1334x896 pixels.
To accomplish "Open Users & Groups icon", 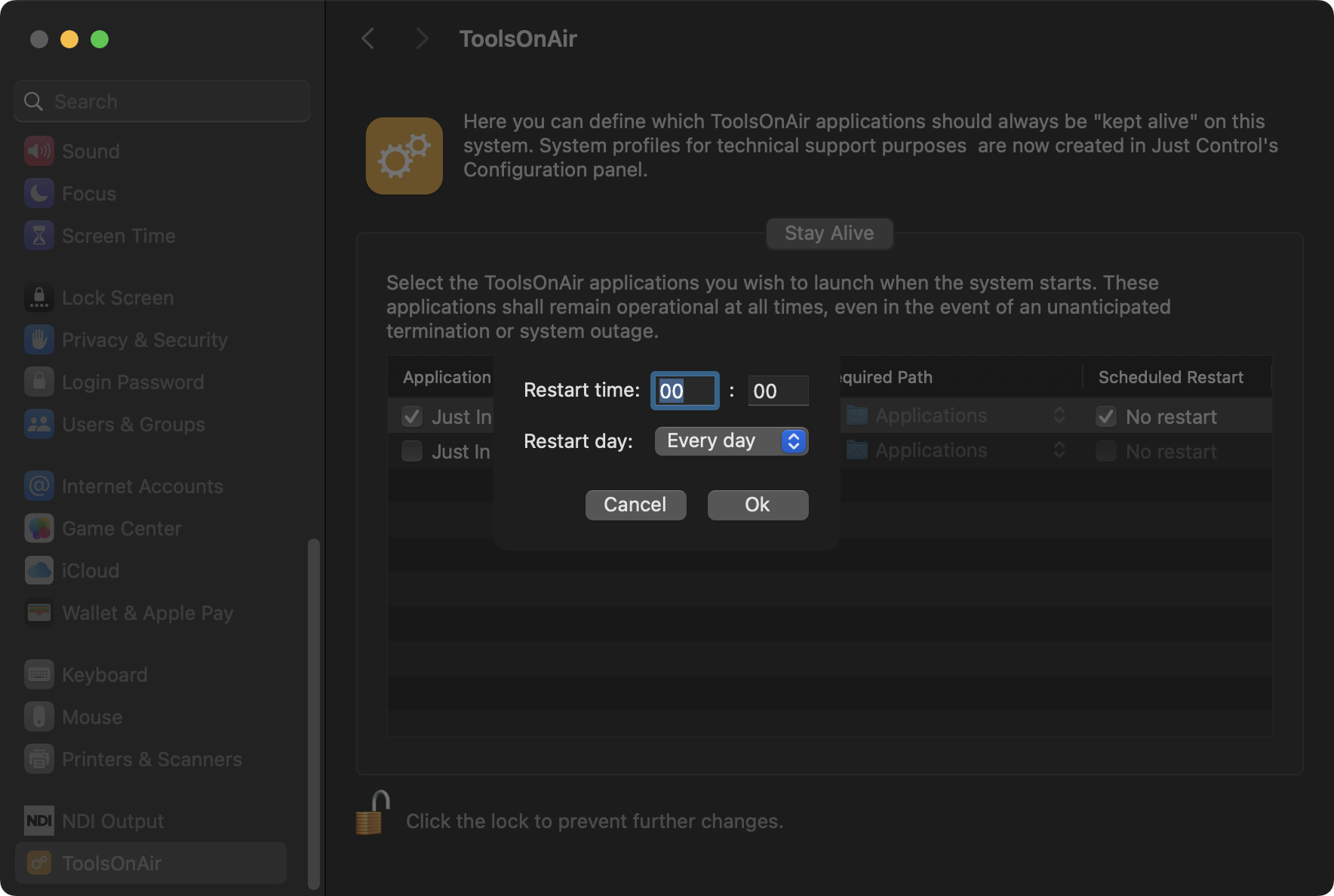I will point(39,424).
